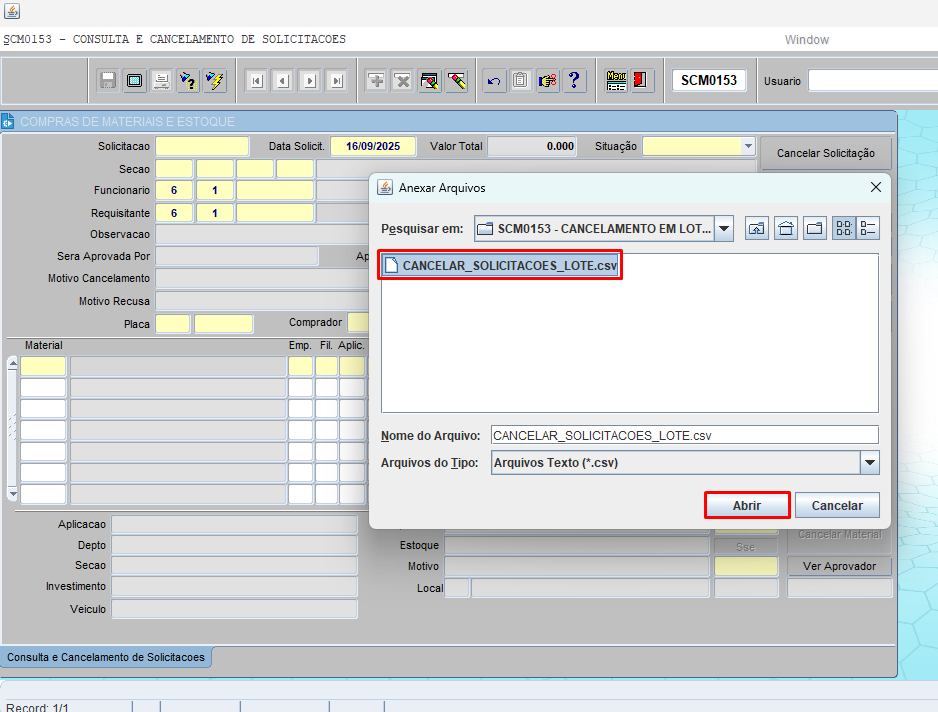
Task: Expand the Pesquisar em folder dropdown
Action: [724, 228]
